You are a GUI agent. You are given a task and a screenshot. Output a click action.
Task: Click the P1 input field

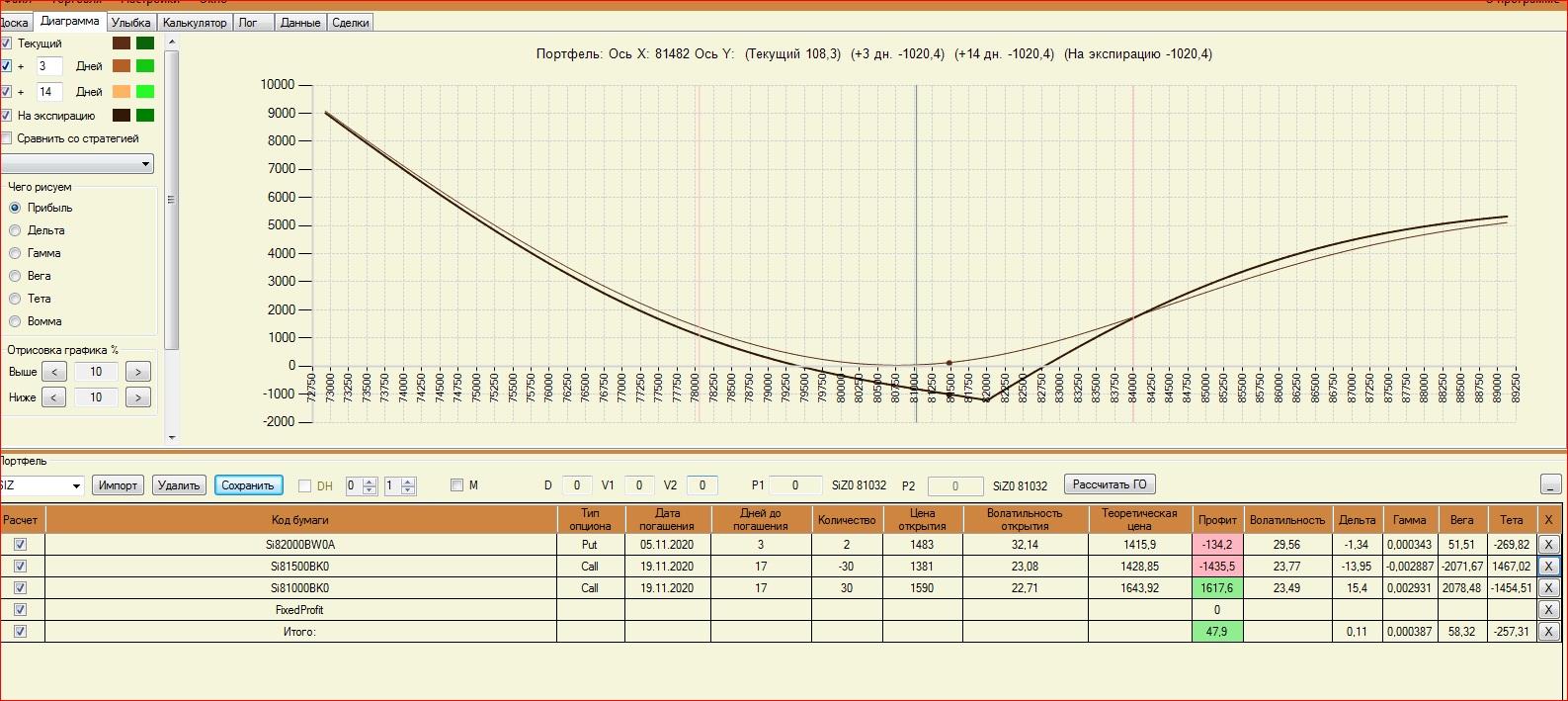coord(795,485)
